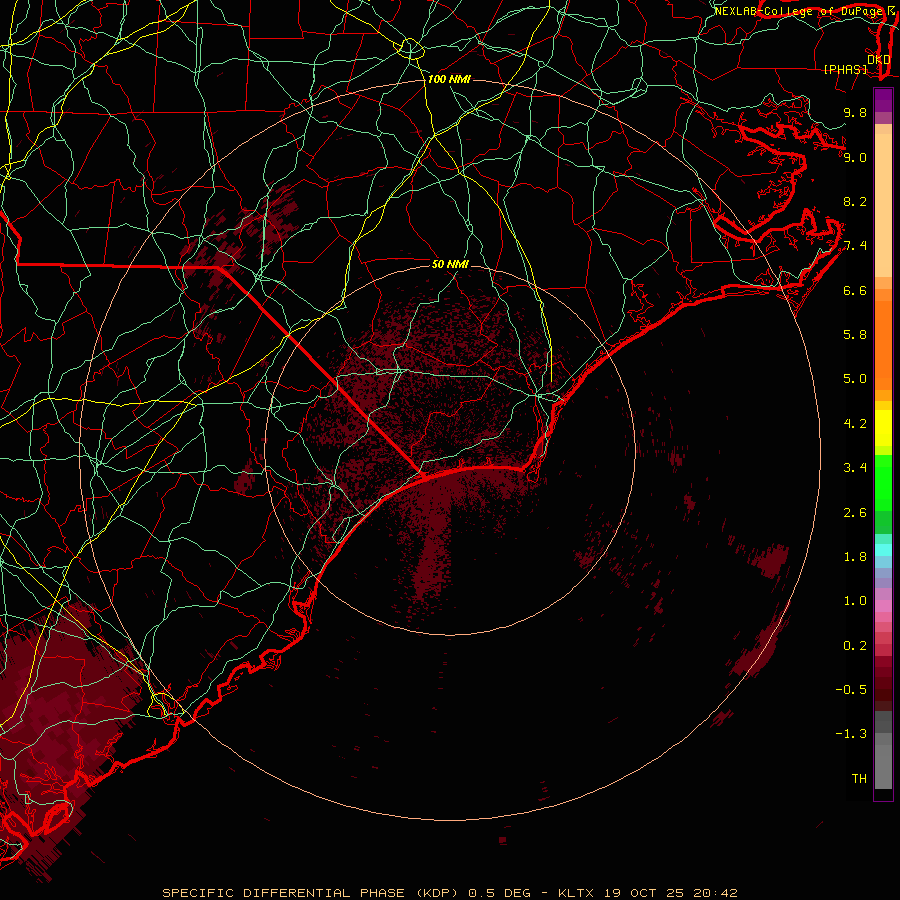Click the KLTX station identifier in caption
Screen dimensions: 900x900
pyautogui.click(x=578, y=893)
